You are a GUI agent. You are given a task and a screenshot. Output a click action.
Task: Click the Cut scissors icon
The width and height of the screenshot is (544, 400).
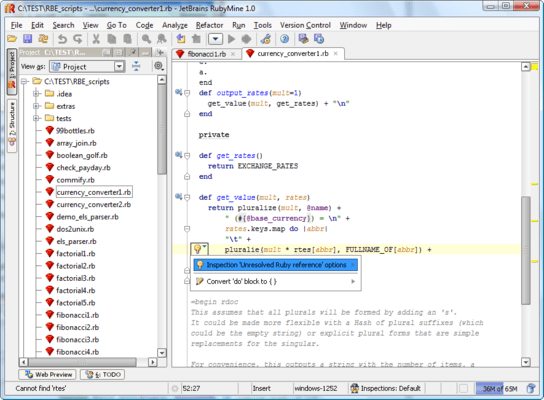pos(96,39)
